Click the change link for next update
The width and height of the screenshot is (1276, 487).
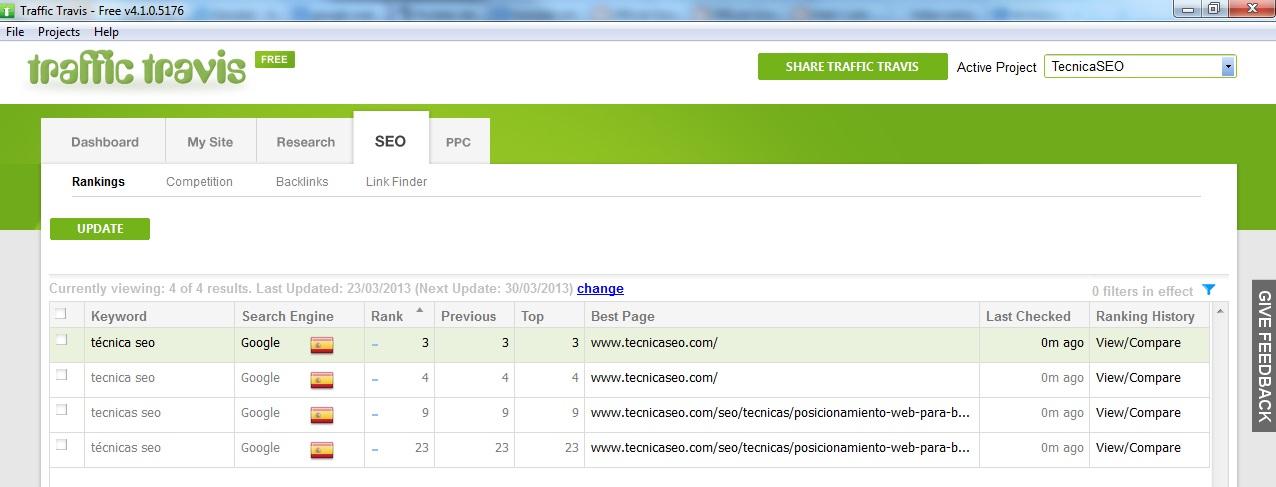tap(600, 289)
